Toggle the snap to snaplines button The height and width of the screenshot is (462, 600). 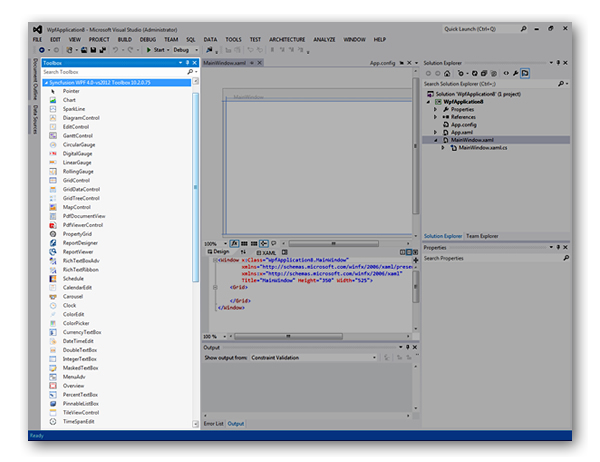[x=264, y=243]
